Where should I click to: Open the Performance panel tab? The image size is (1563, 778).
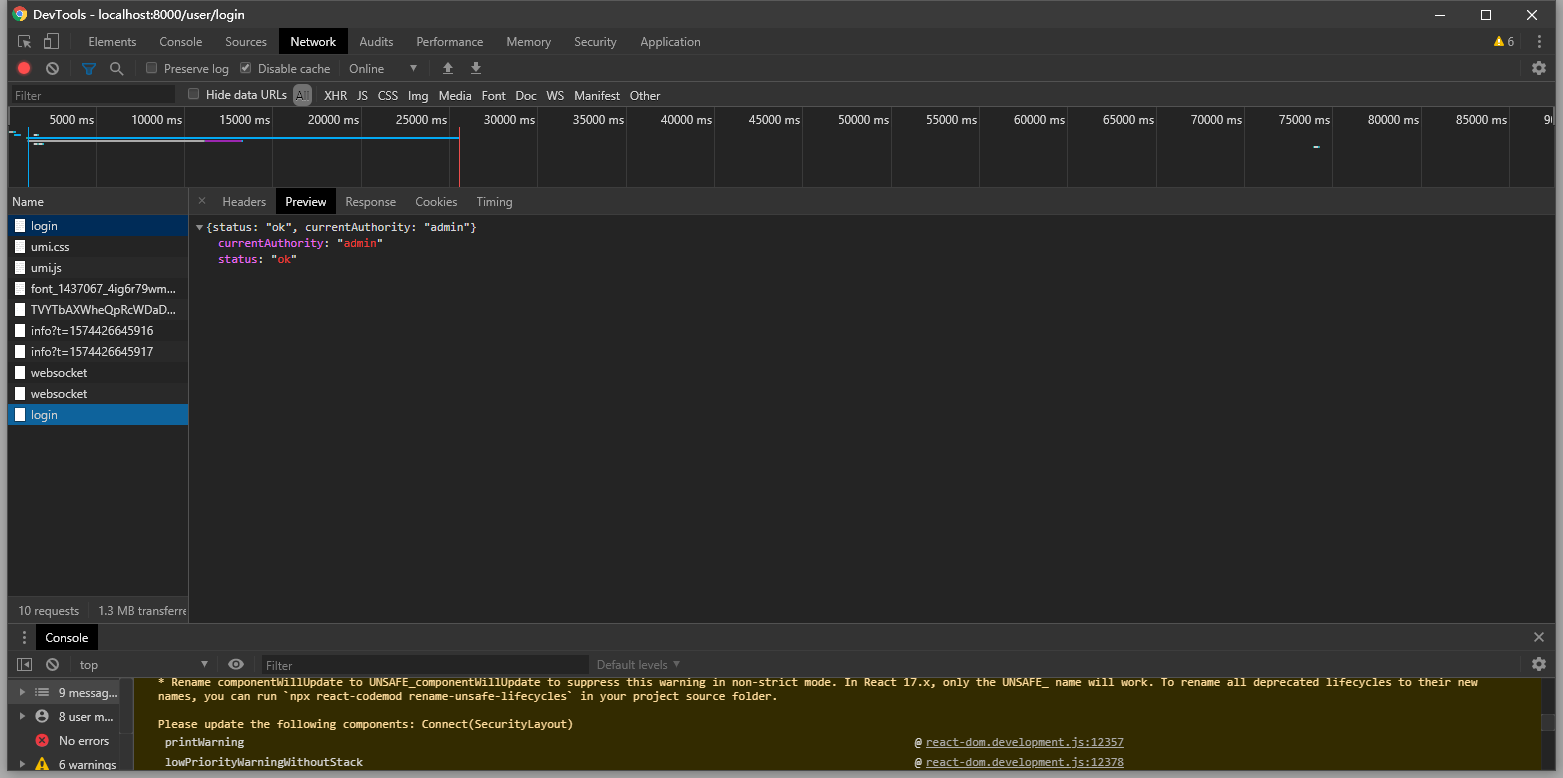point(450,42)
